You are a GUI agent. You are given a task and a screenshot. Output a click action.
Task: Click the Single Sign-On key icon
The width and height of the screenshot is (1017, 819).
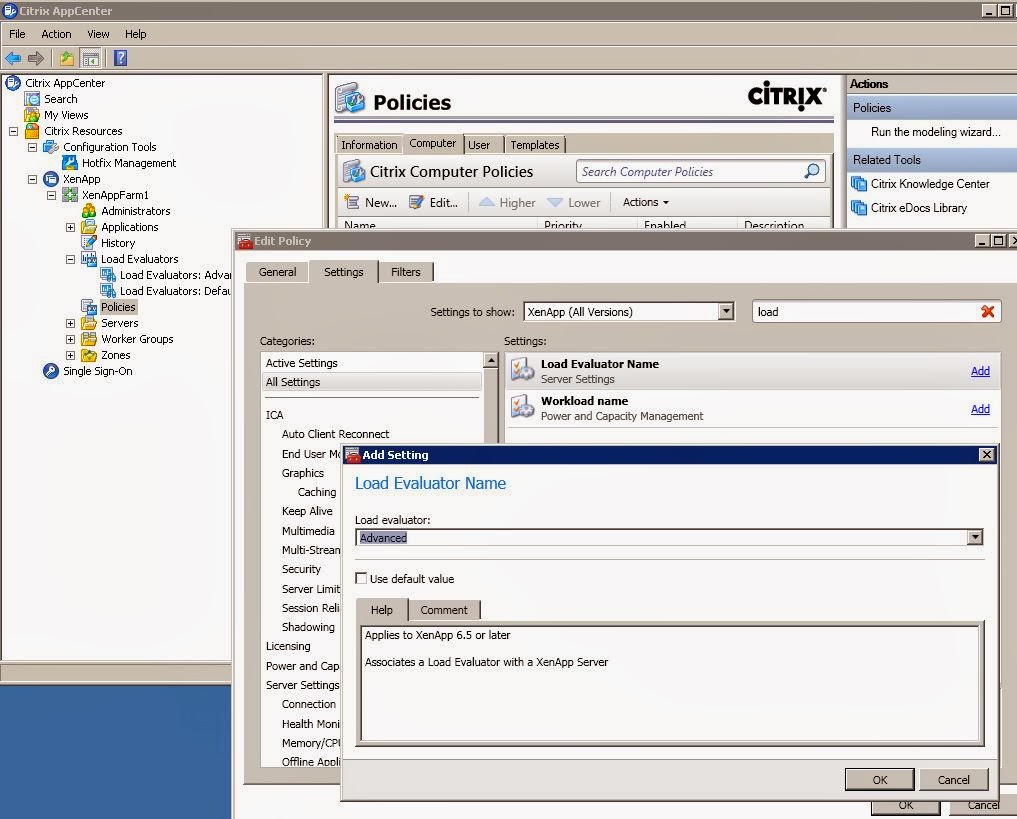[51, 371]
